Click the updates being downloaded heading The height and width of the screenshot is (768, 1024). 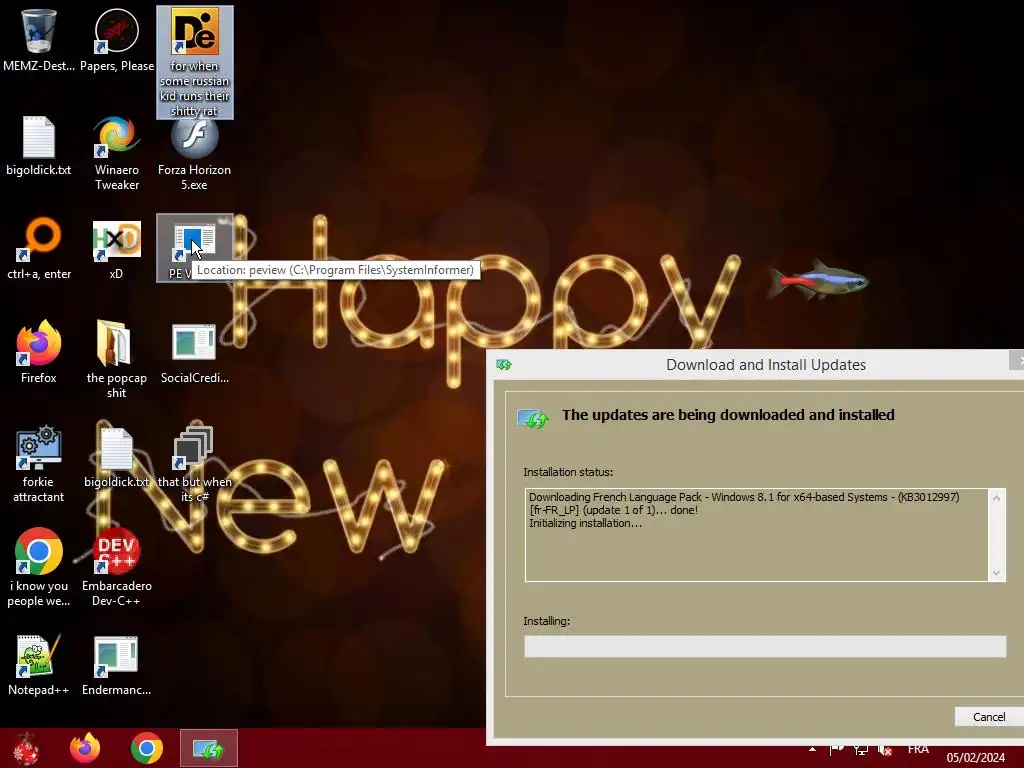pos(728,415)
